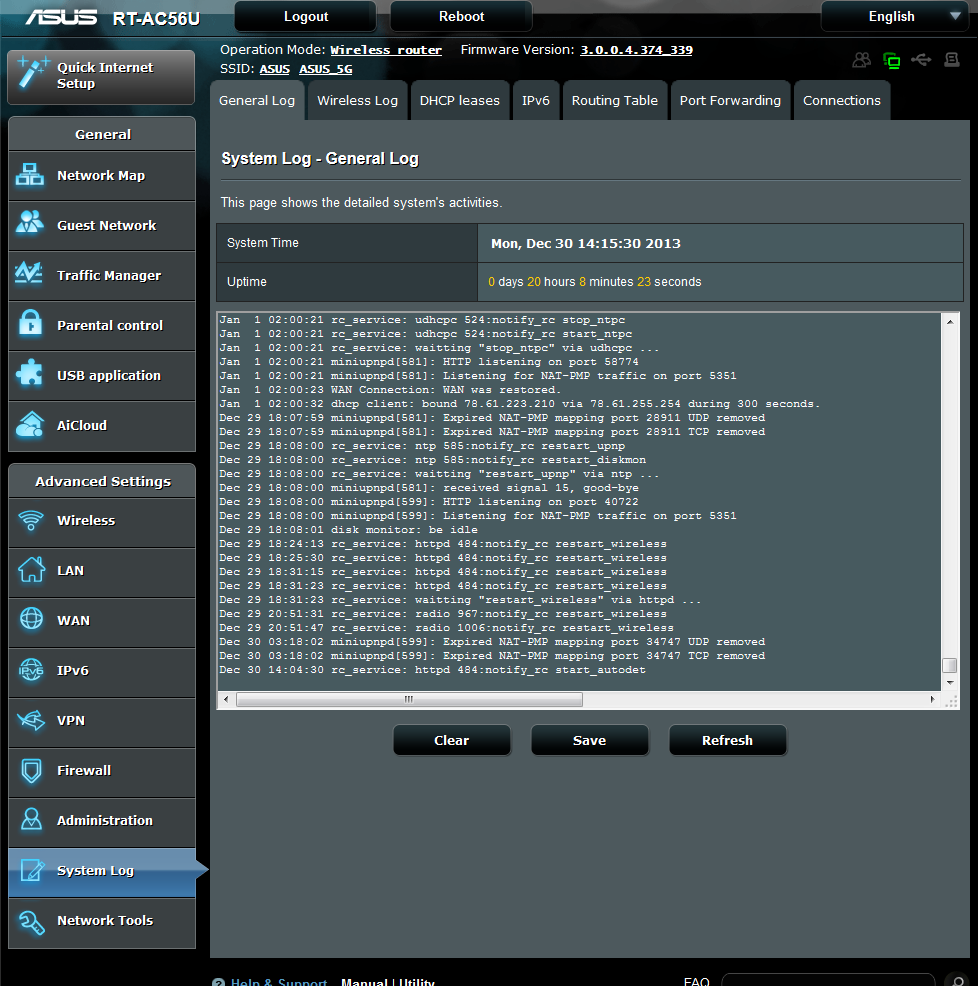Click the search magnifier icon at bottom
Viewport: 978px width, 986px height.
(x=957, y=980)
